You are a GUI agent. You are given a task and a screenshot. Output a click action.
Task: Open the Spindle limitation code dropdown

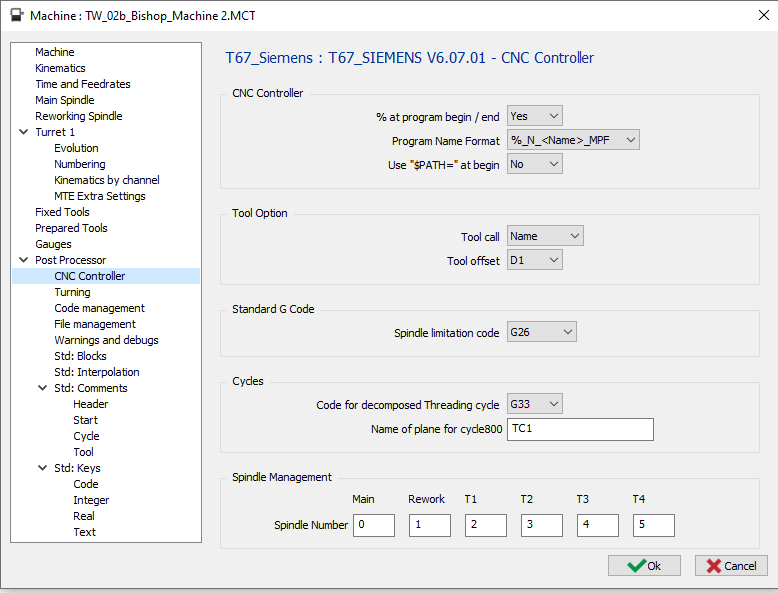pyautogui.click(x=542, y=332)
